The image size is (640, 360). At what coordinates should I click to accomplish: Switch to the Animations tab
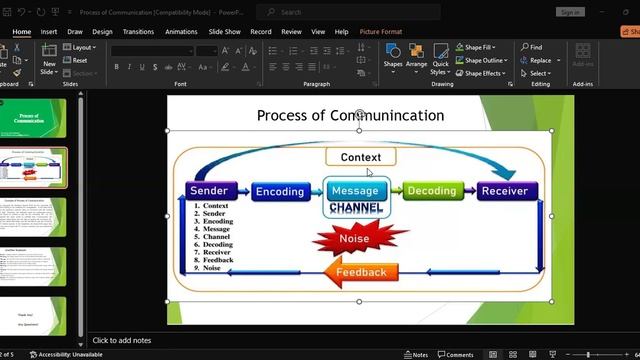pos(181,32)
